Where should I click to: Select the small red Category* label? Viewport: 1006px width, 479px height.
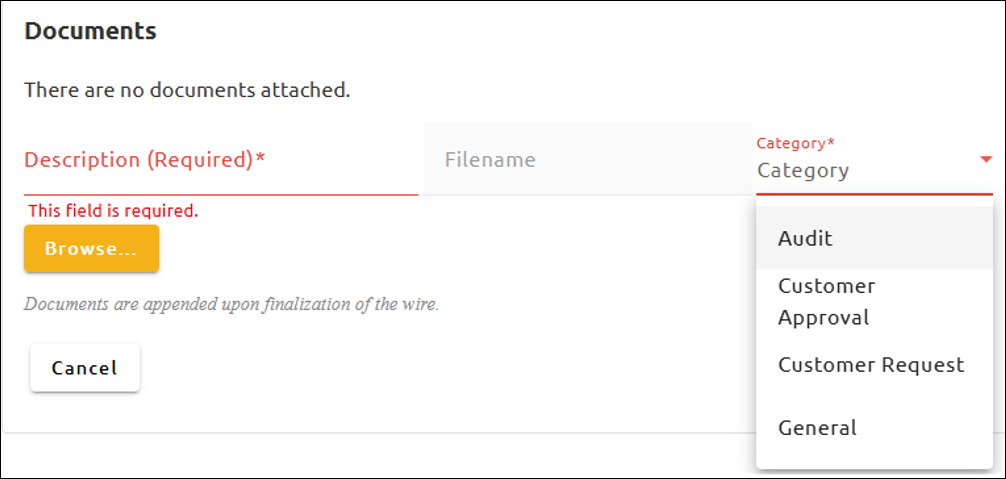[x=795, y=144]
